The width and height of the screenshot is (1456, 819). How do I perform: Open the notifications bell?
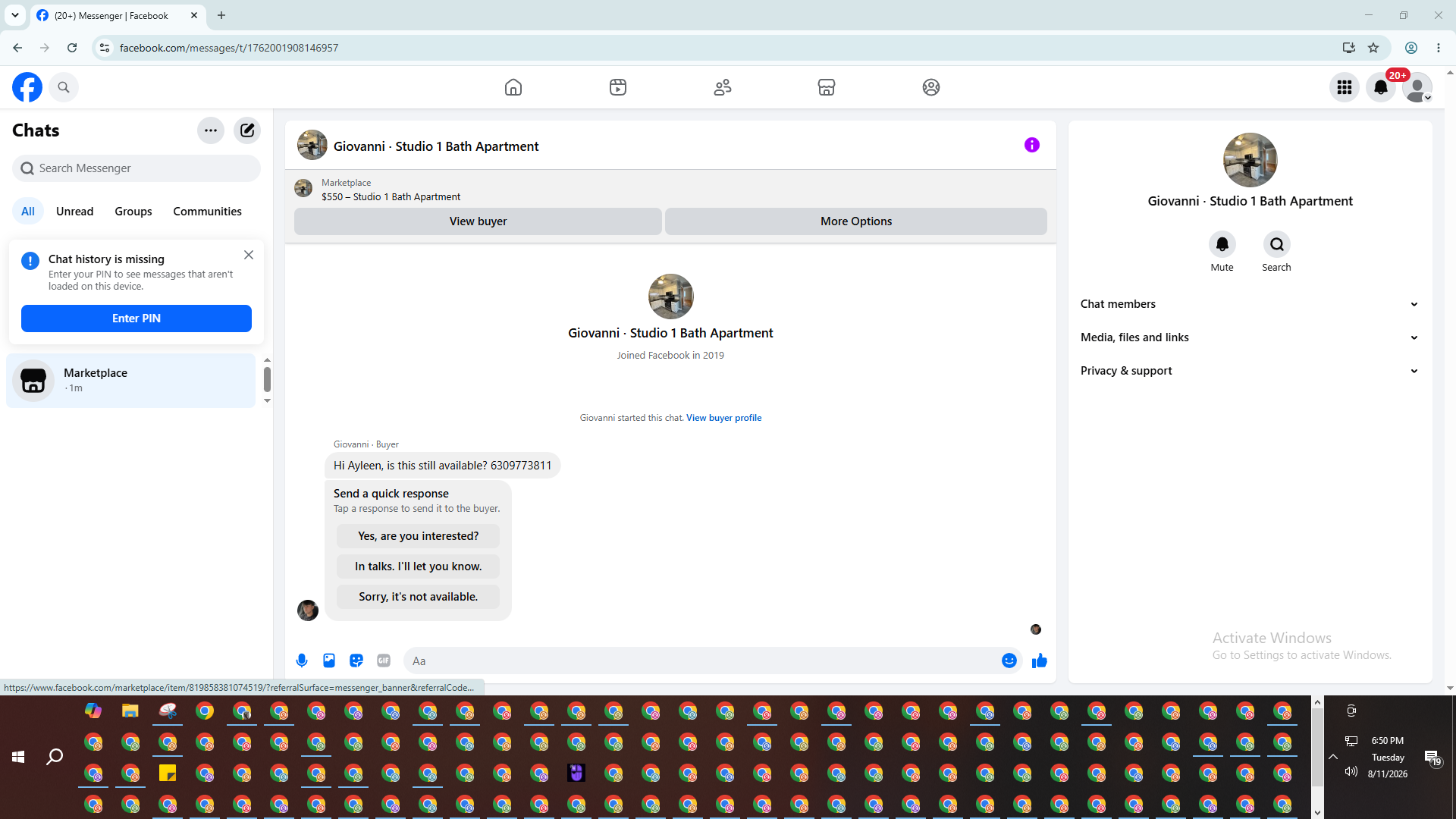1381,87
